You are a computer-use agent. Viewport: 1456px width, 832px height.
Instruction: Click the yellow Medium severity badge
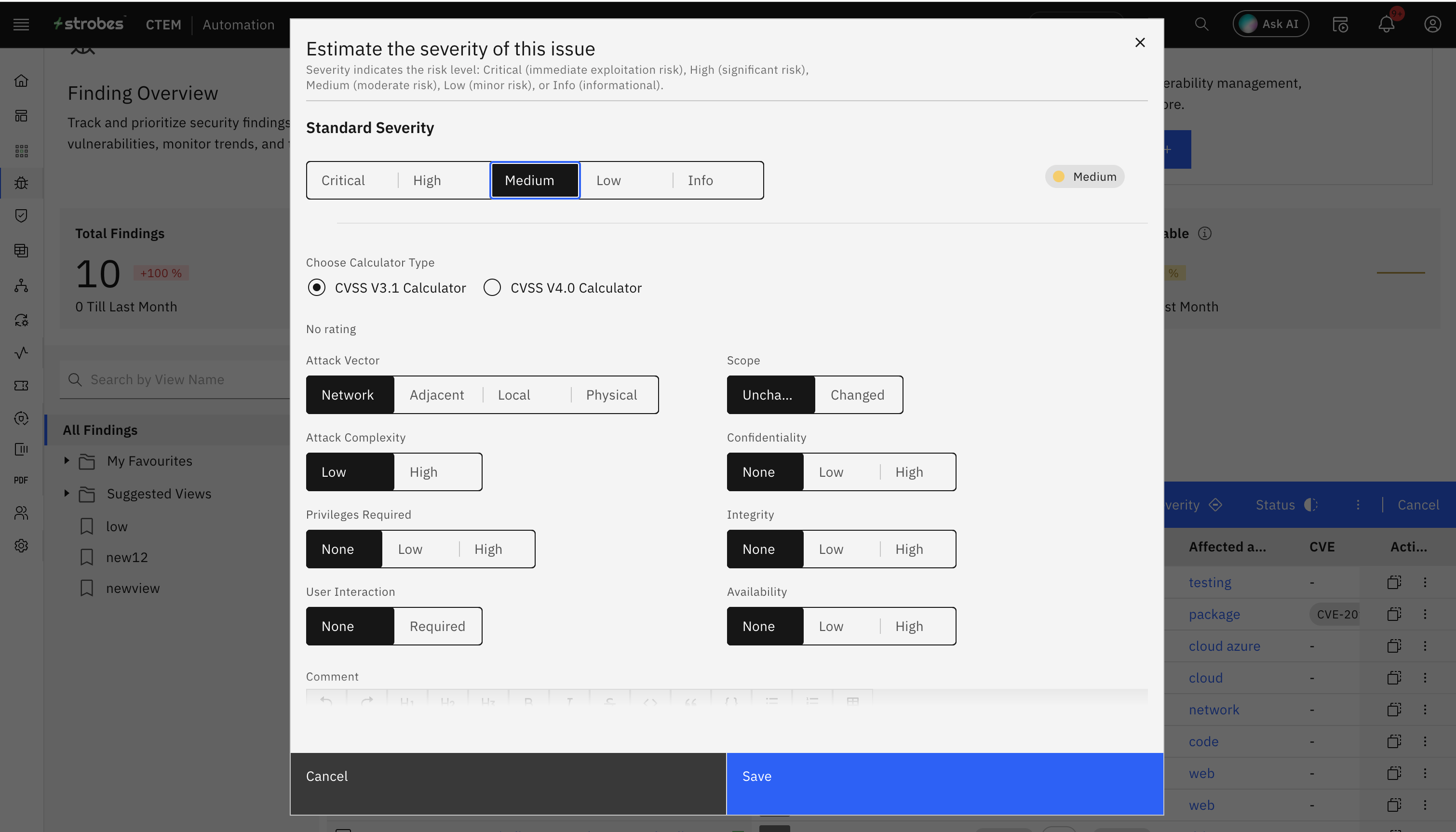click(x=1085, y=176)
